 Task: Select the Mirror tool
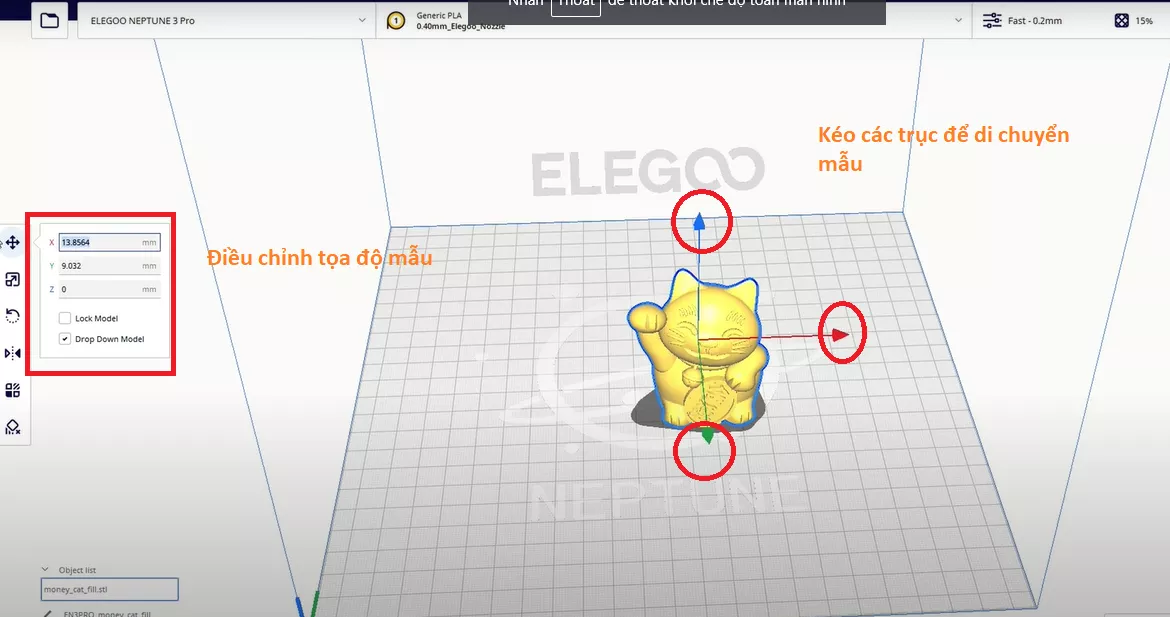[13, 352]
